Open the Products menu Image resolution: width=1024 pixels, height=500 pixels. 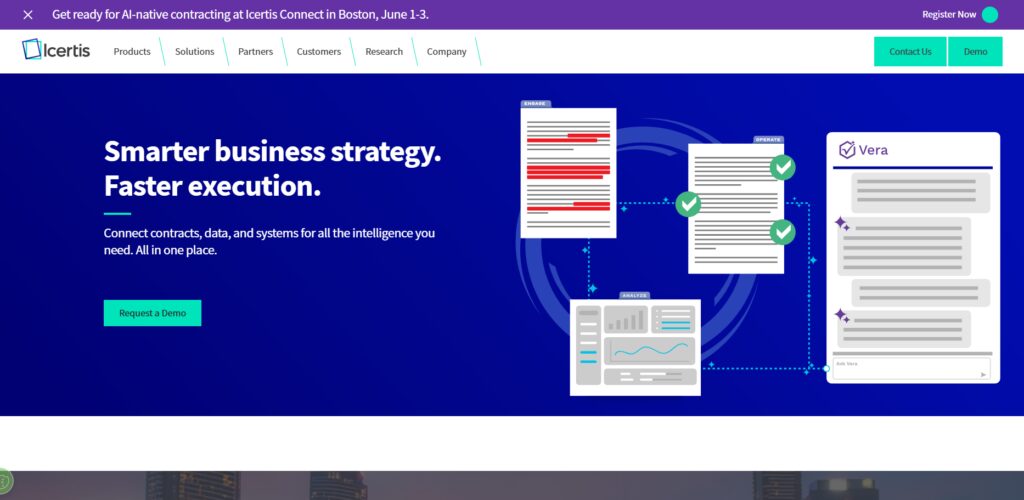click(132, 52)
